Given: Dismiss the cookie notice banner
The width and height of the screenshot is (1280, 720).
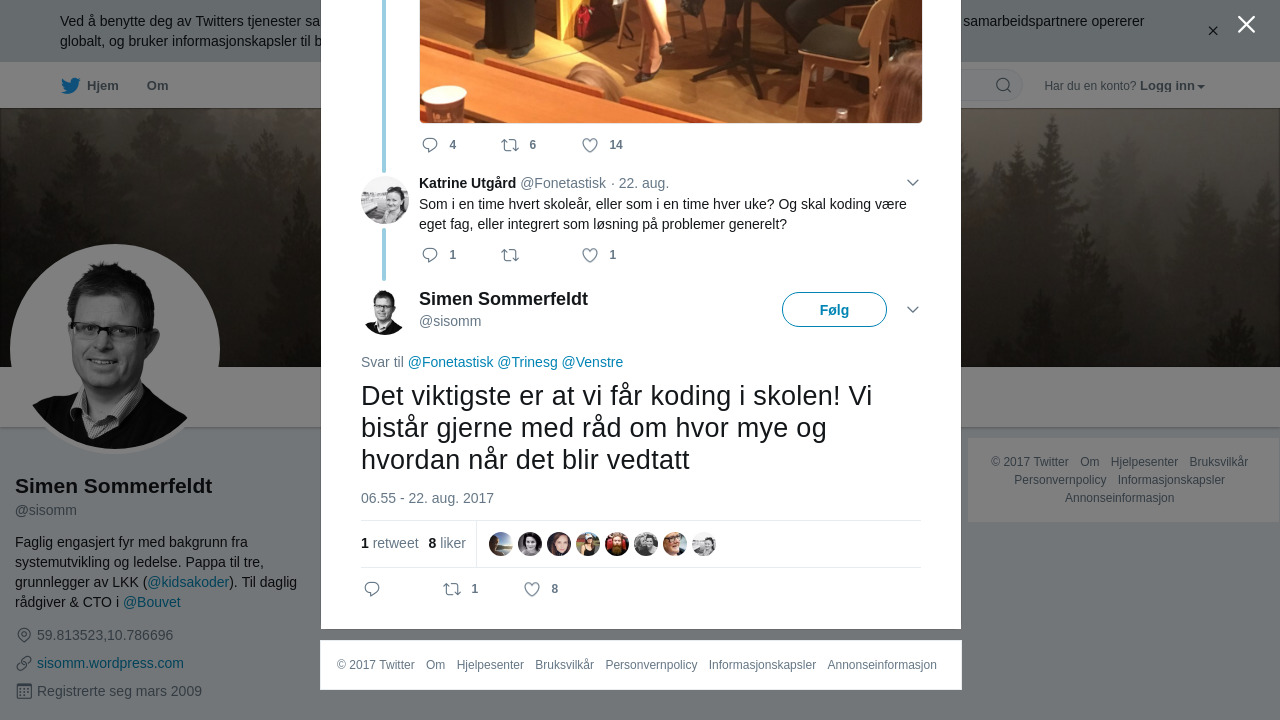Looking at the screenshot, I should 1213,31.
